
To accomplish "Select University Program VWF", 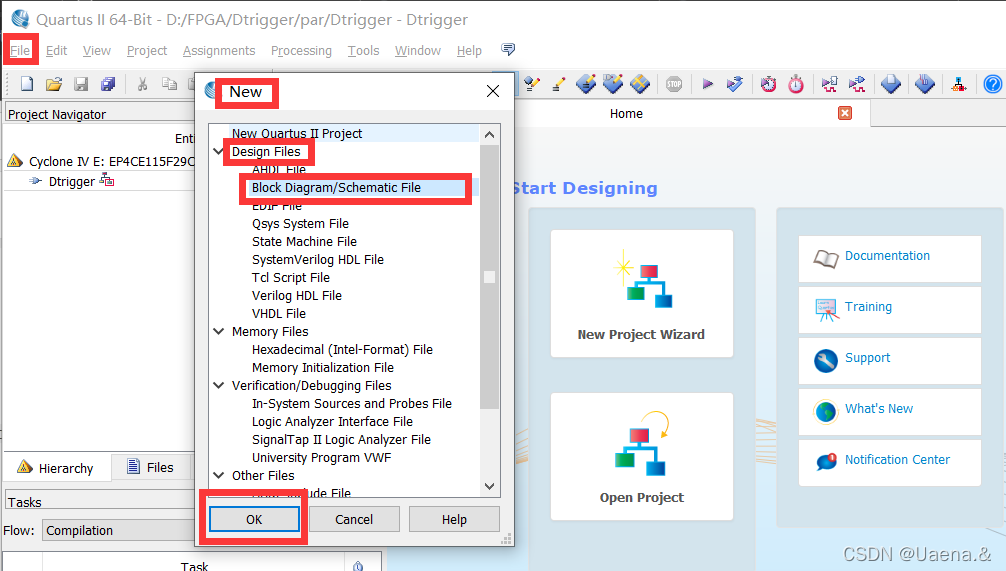I will 321,457.
